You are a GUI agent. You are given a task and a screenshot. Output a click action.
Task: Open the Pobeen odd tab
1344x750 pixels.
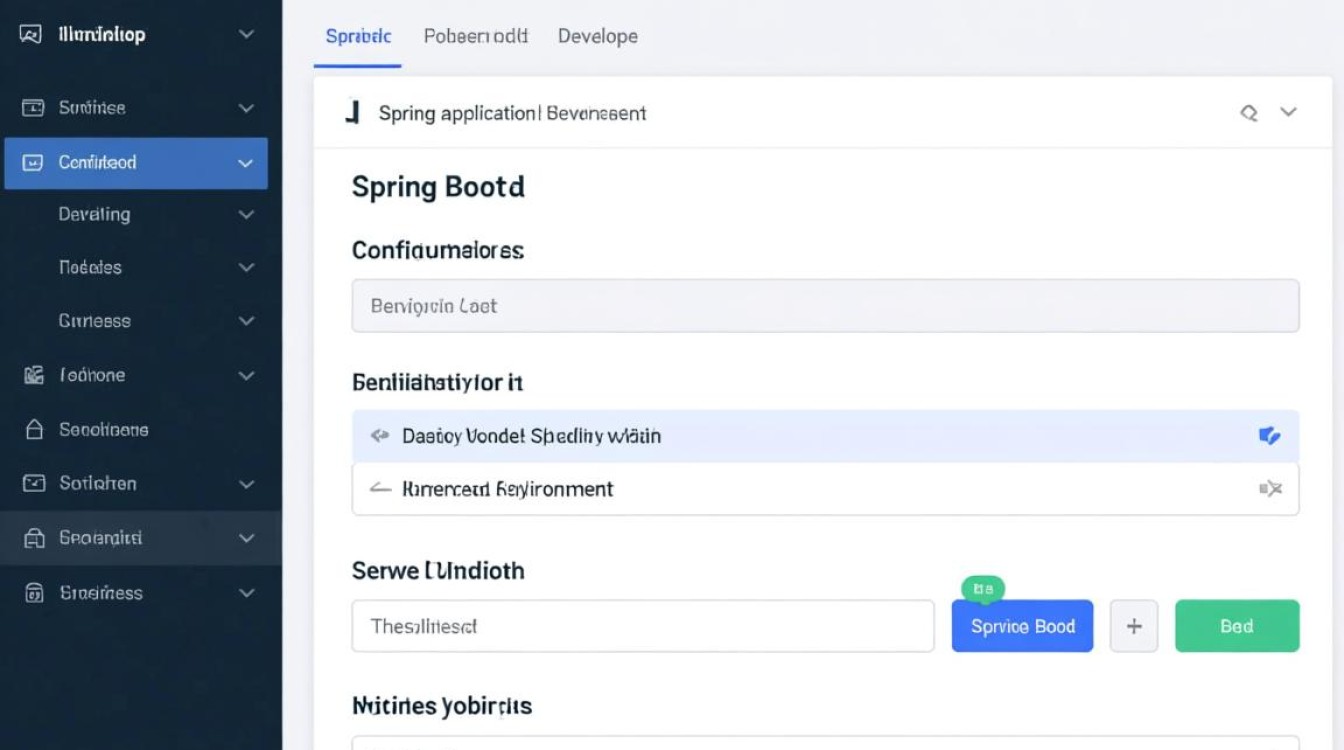point(475,36)
